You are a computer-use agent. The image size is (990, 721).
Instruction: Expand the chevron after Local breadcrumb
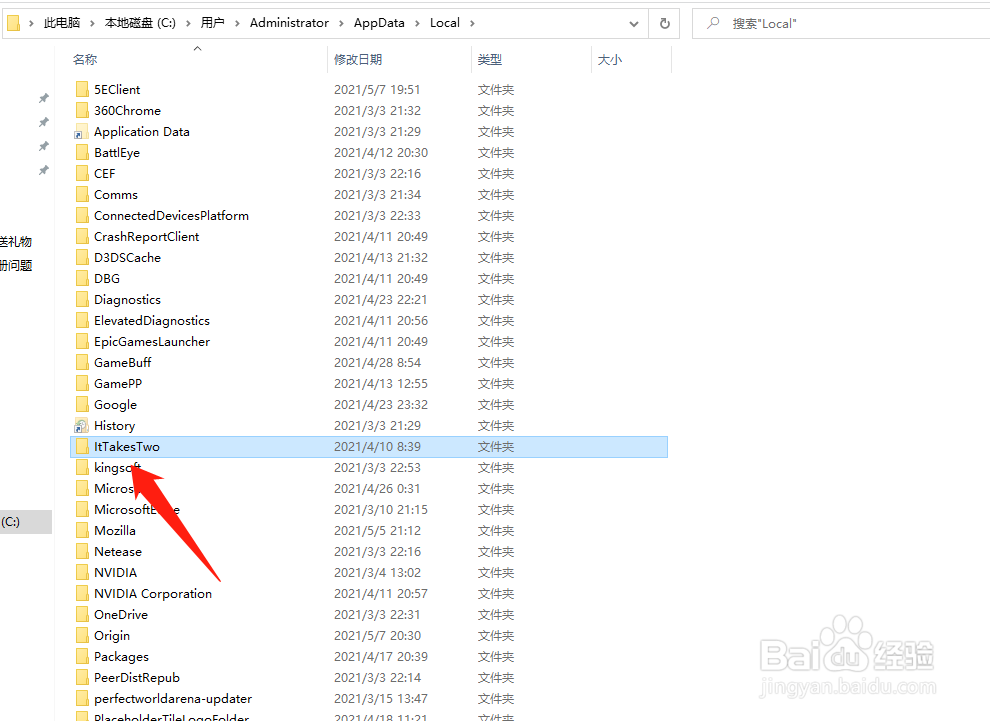pyautogui.click(x=472, y=23)
